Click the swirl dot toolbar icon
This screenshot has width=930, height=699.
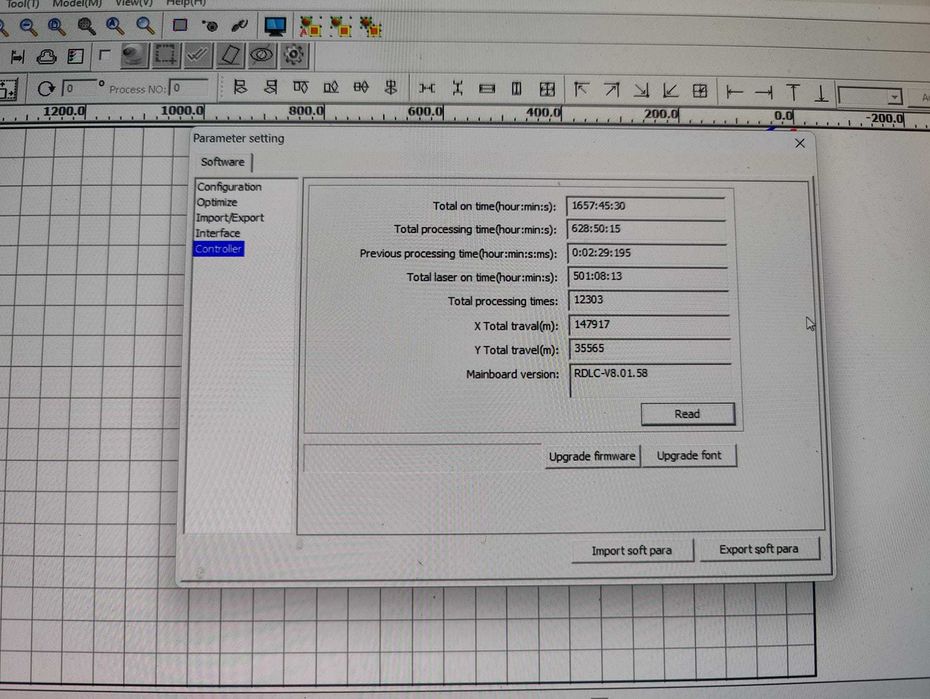pyautogui.click(x=210, y=25)
